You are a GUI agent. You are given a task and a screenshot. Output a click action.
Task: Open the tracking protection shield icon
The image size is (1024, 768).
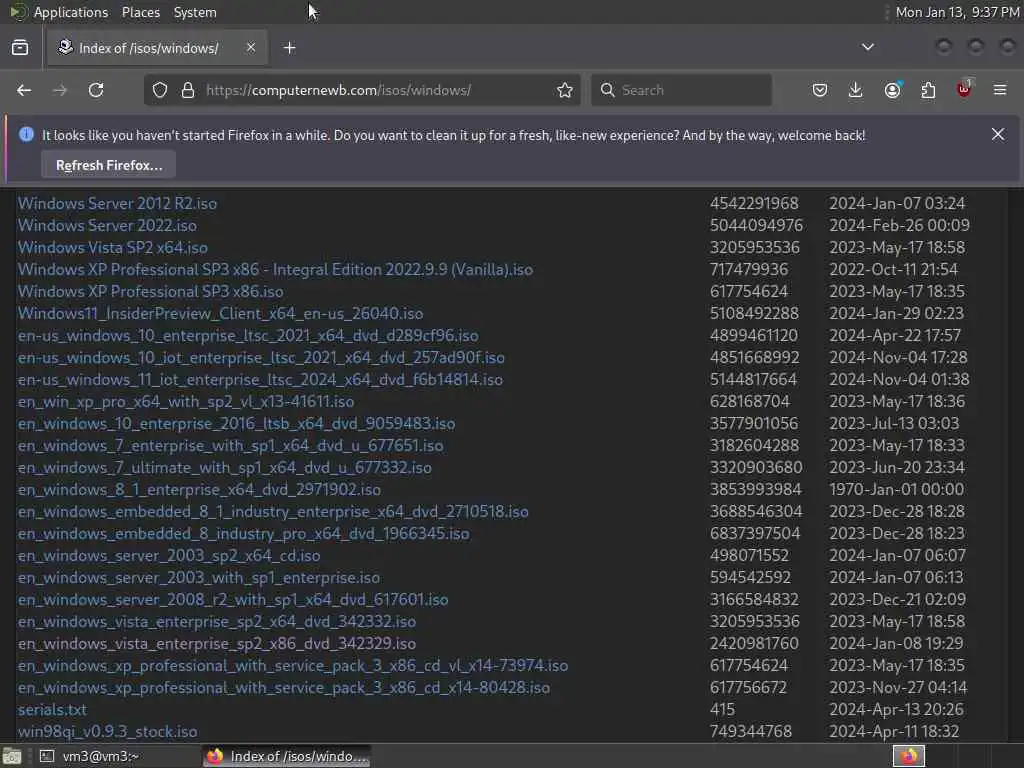(x=160, y=90)
